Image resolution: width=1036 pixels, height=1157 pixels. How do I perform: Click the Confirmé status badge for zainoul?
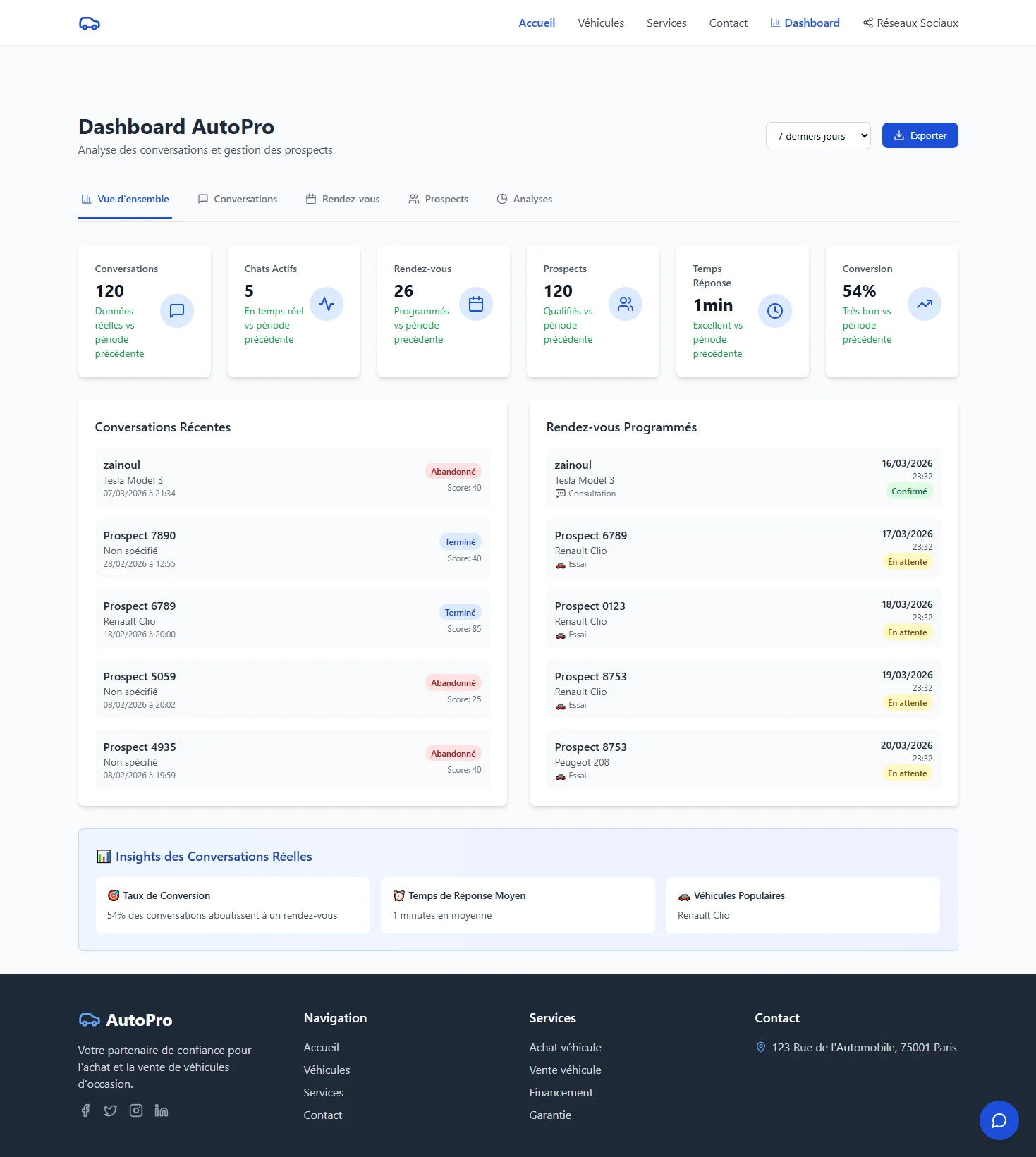point(909,491)
